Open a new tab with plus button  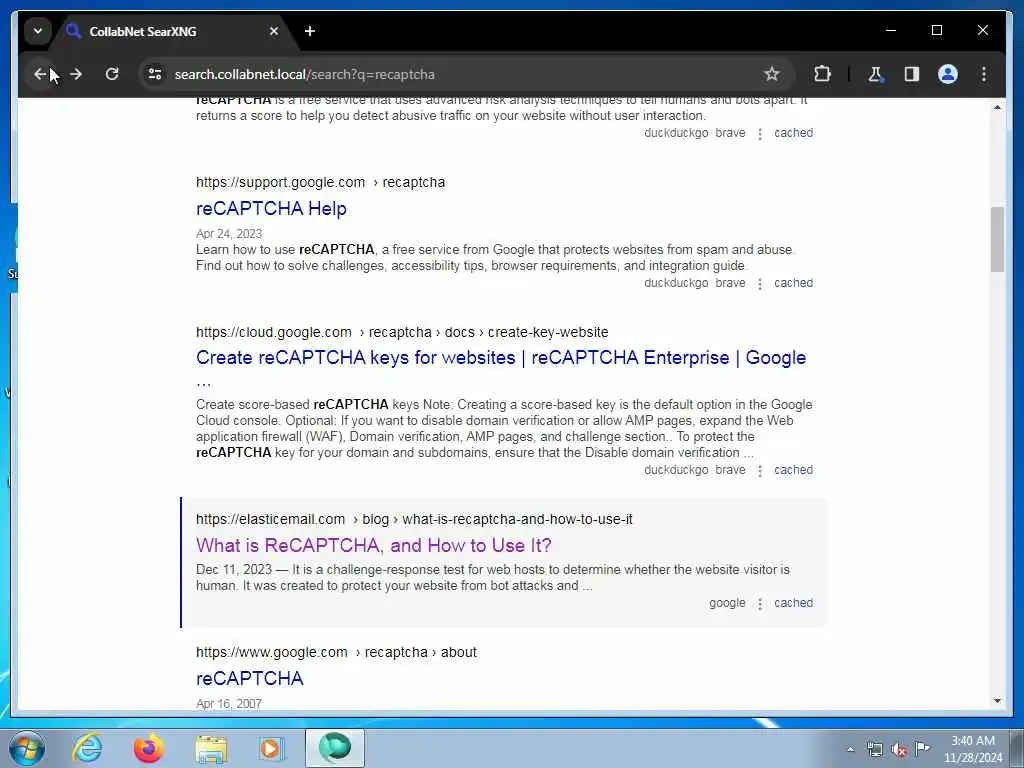click(310, 31)
